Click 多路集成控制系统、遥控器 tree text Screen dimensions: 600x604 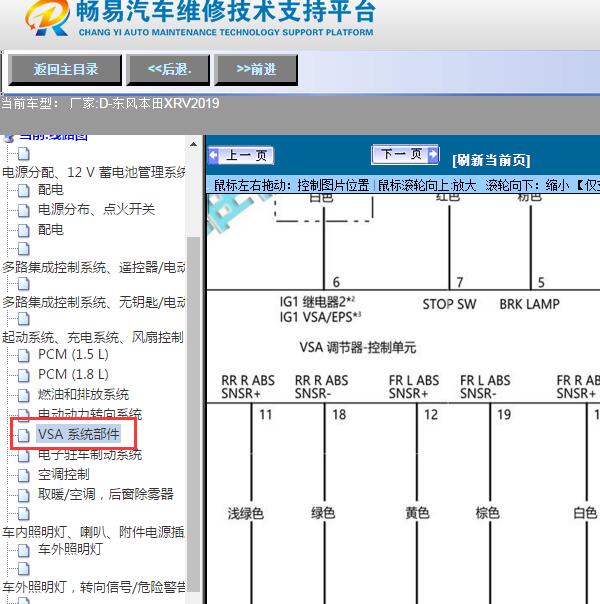pyautogui.click(x=94, y=267)
